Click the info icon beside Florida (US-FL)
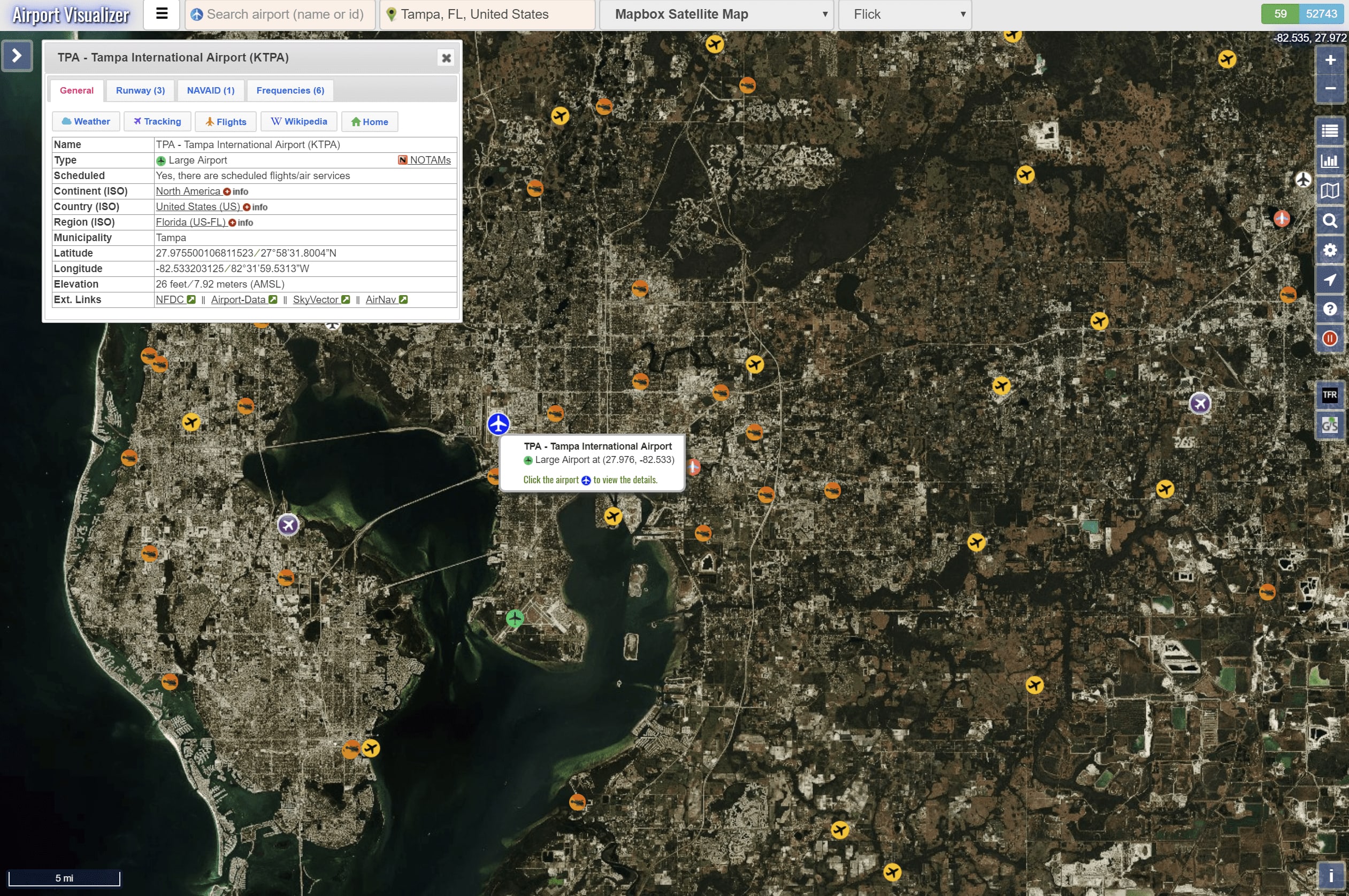Screen dimensions: 1349x896 pos(241,222)
